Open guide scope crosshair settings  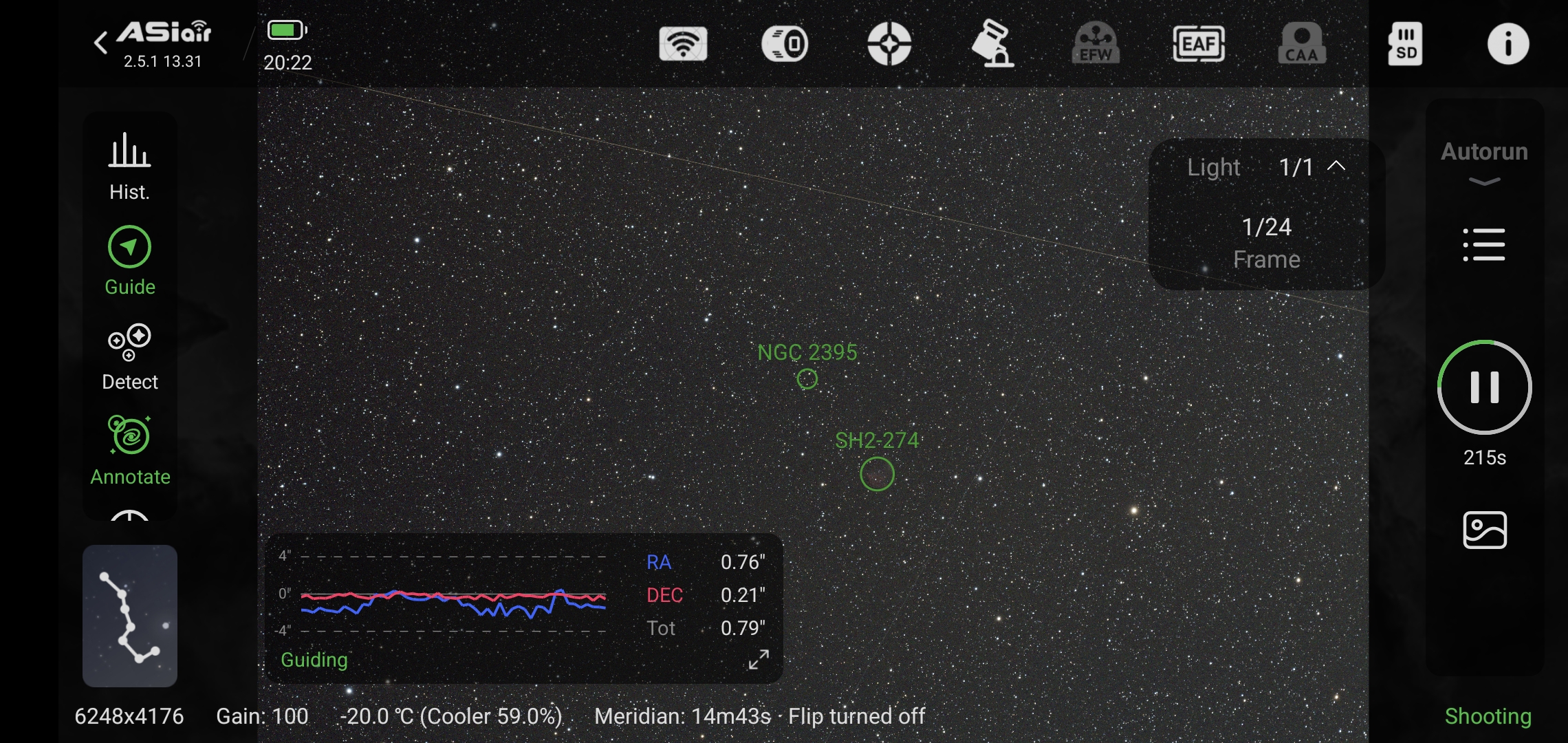click(889, 44)
